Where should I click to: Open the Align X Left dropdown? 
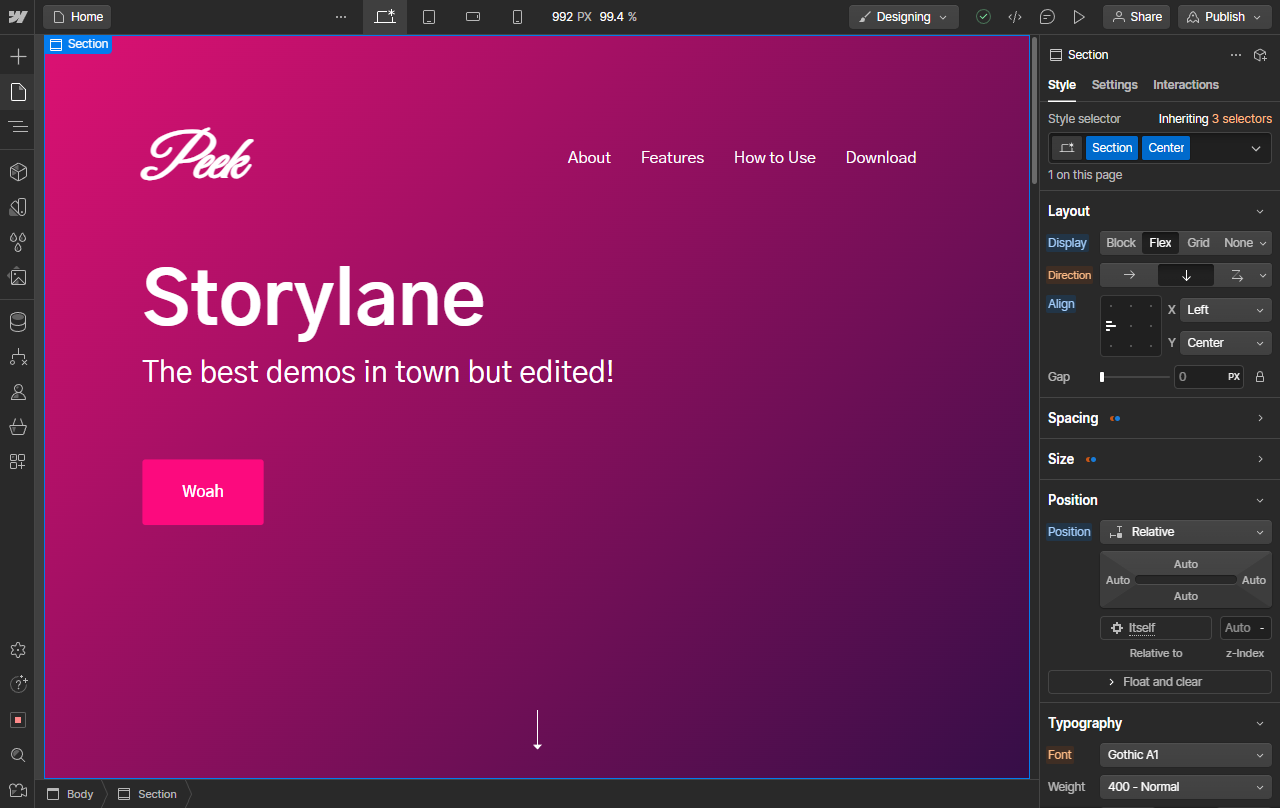(1226, 310)
